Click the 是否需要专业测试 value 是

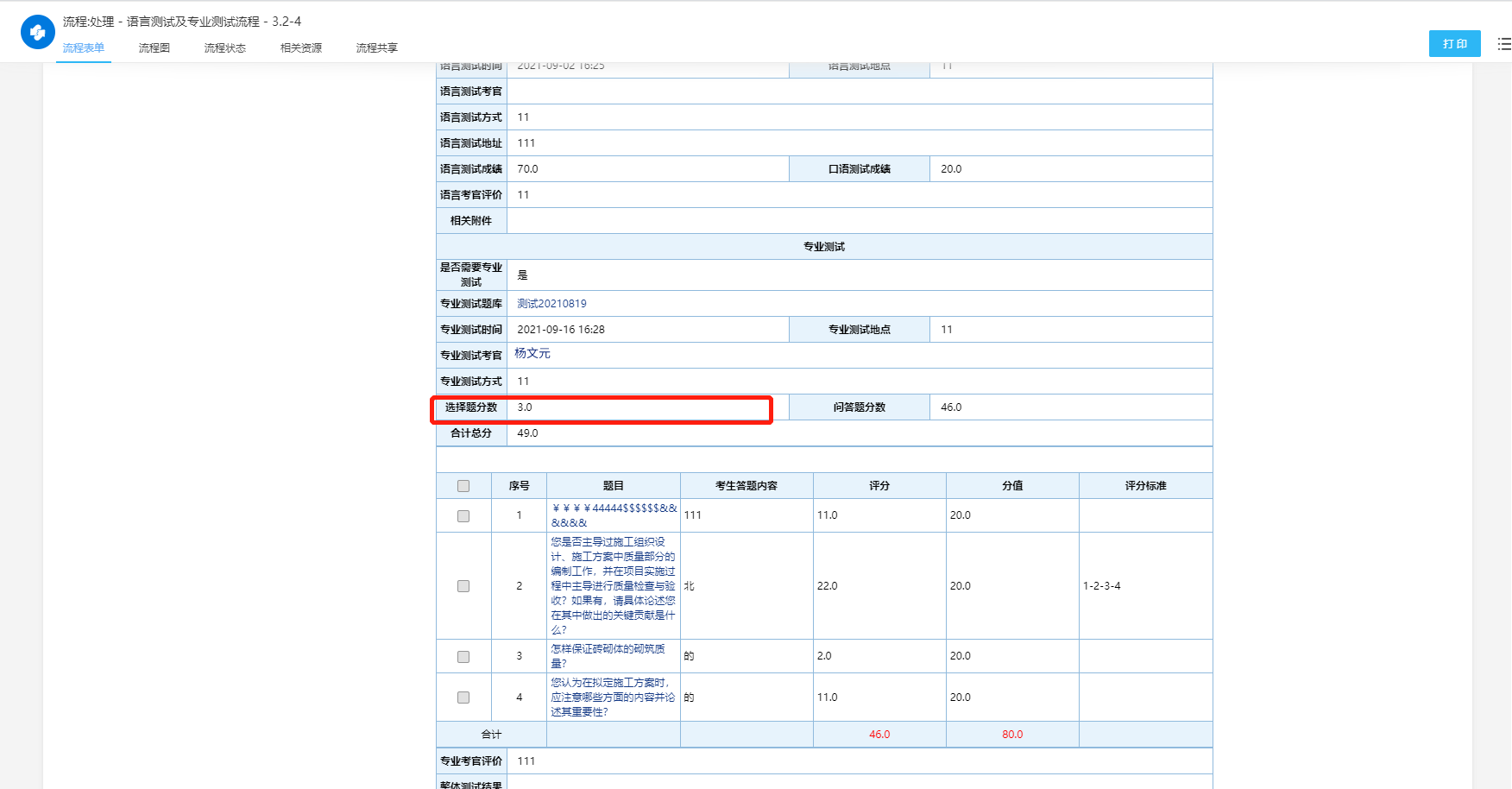tap(522, 275)
